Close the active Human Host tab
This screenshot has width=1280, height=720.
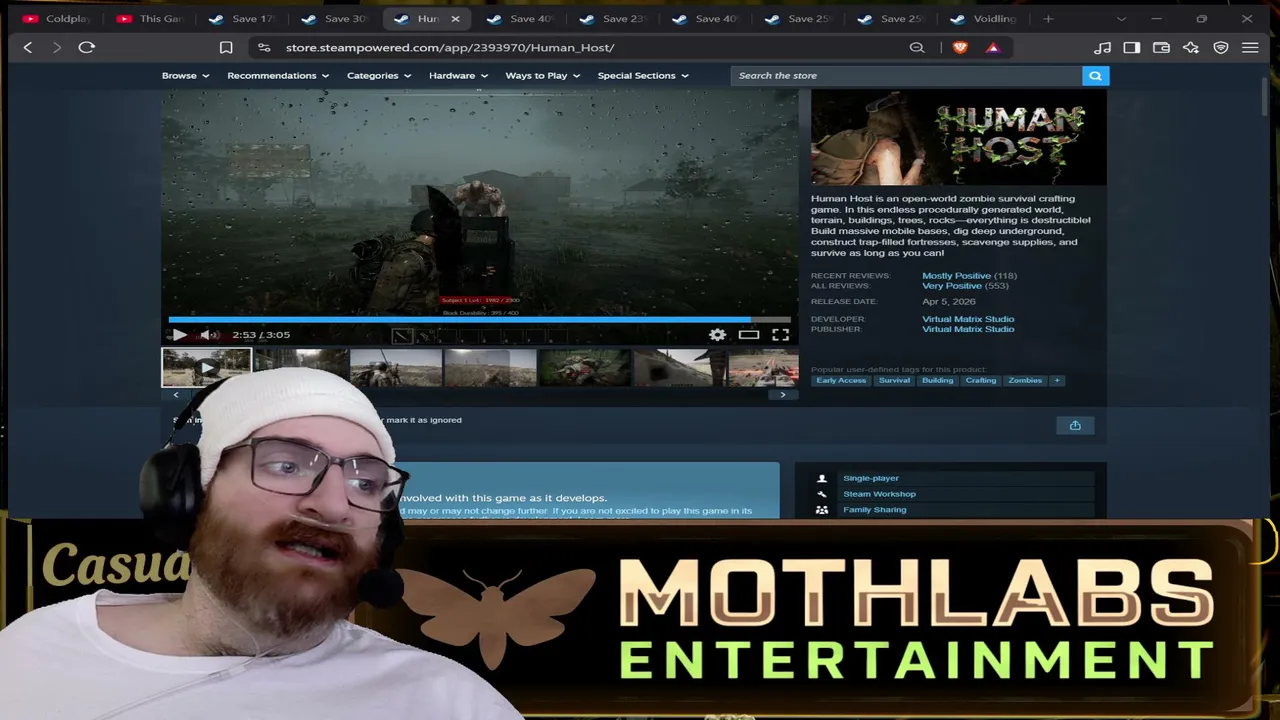(455, 18)
